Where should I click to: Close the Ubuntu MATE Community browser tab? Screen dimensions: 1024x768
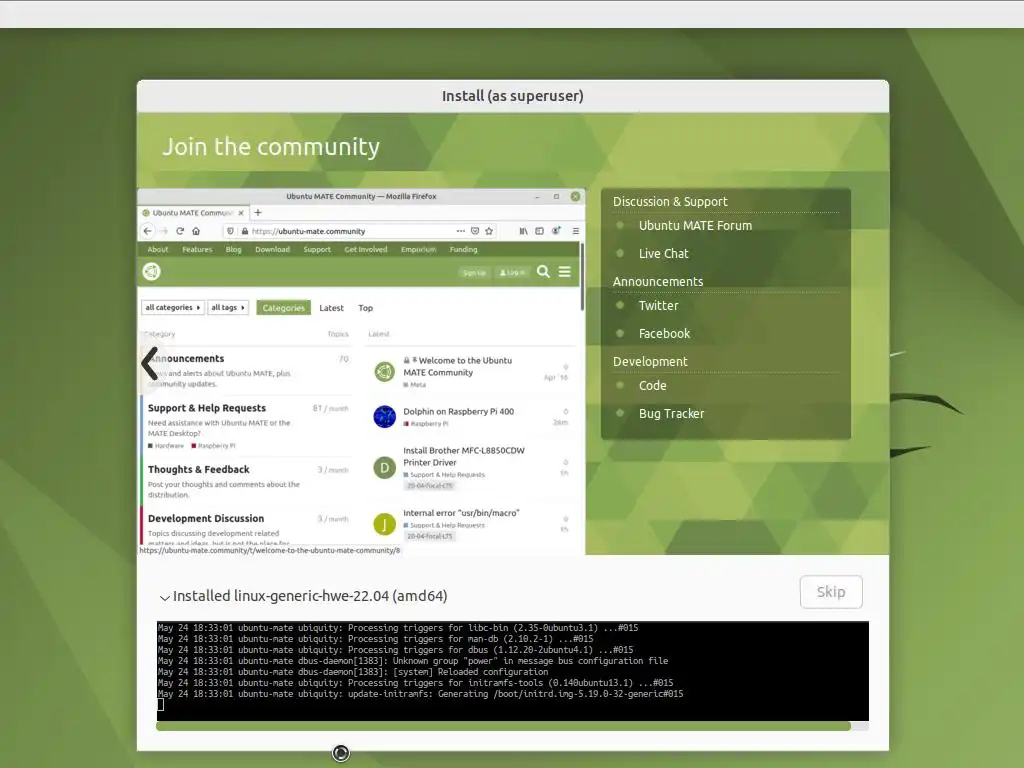pyautogui.click(x=241, y=213)
